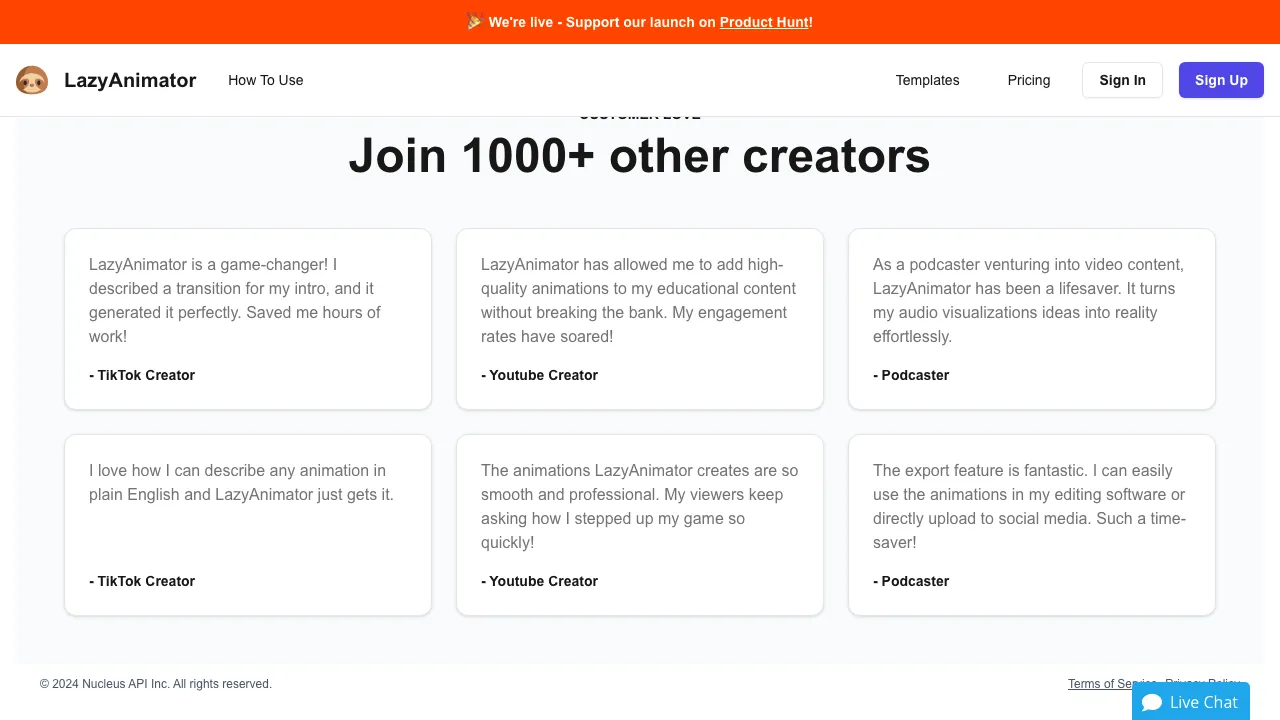Screen dimensions: 1280x720
Task: Click the 2024 Nucleus API copyright text
Action: [x=155, y=684]
